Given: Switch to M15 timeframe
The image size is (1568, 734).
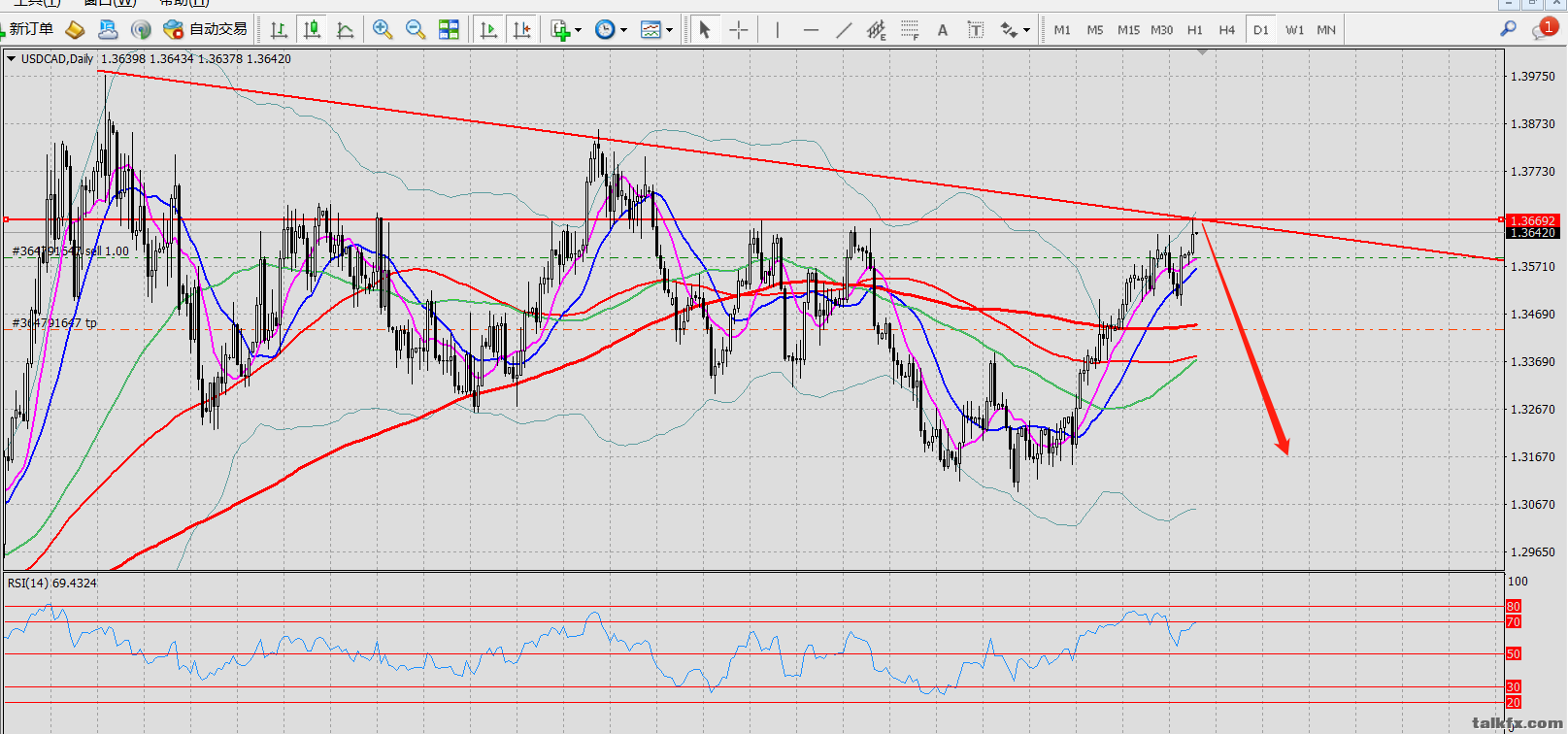Looking at the screenshot, I should click(1128, 30).
